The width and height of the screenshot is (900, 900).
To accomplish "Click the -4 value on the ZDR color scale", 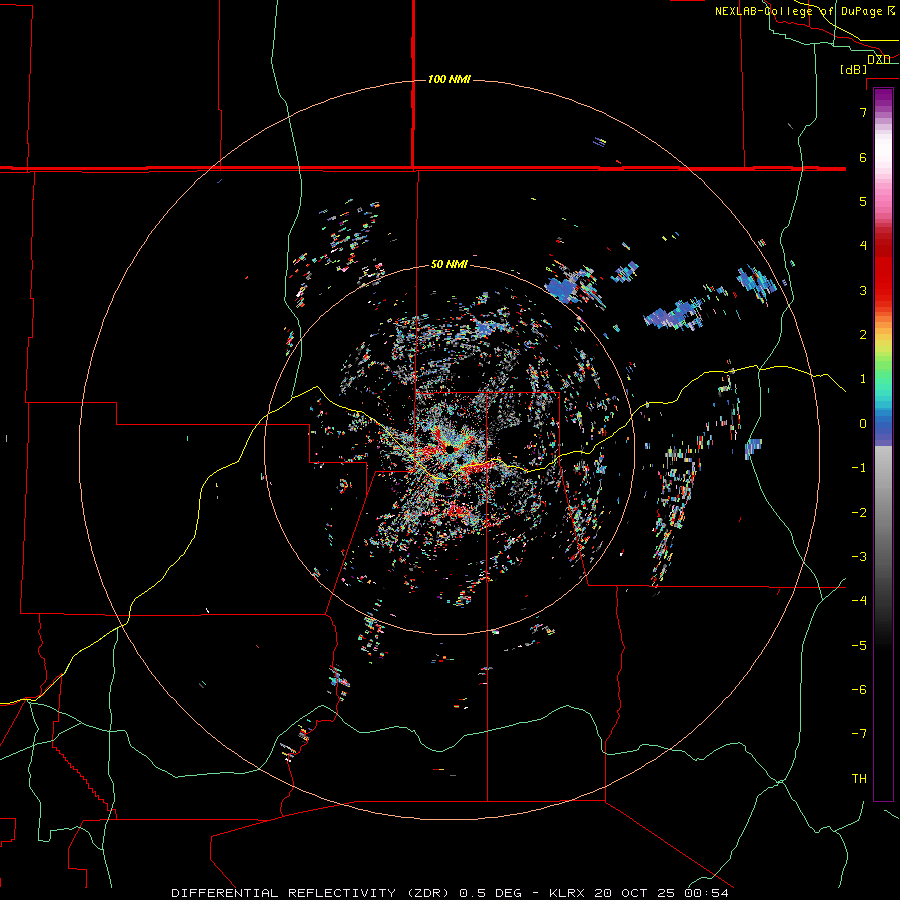I will 859,600.
